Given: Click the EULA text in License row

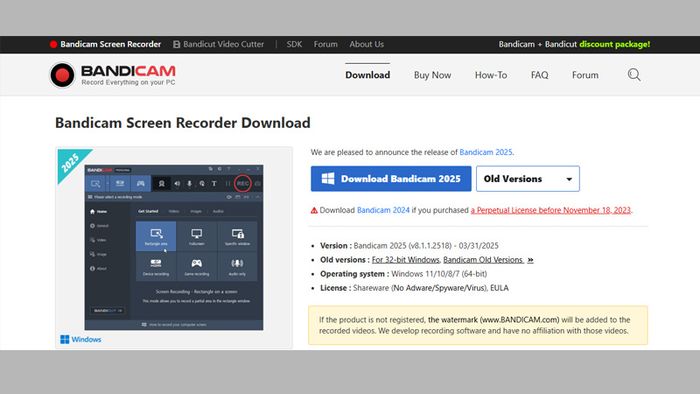Looking at the screenshot, I should (x=499, y=288).
